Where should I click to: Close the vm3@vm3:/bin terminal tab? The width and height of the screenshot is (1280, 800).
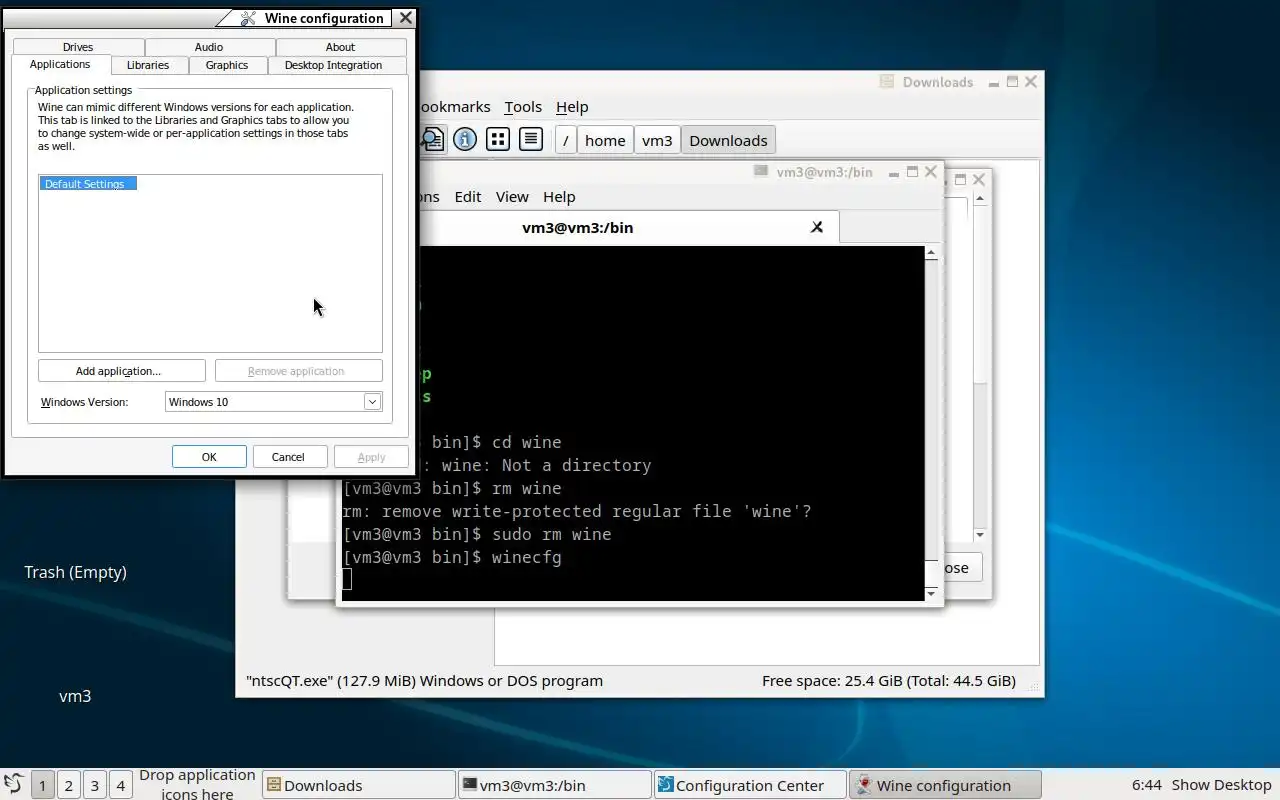coord(817,227)
